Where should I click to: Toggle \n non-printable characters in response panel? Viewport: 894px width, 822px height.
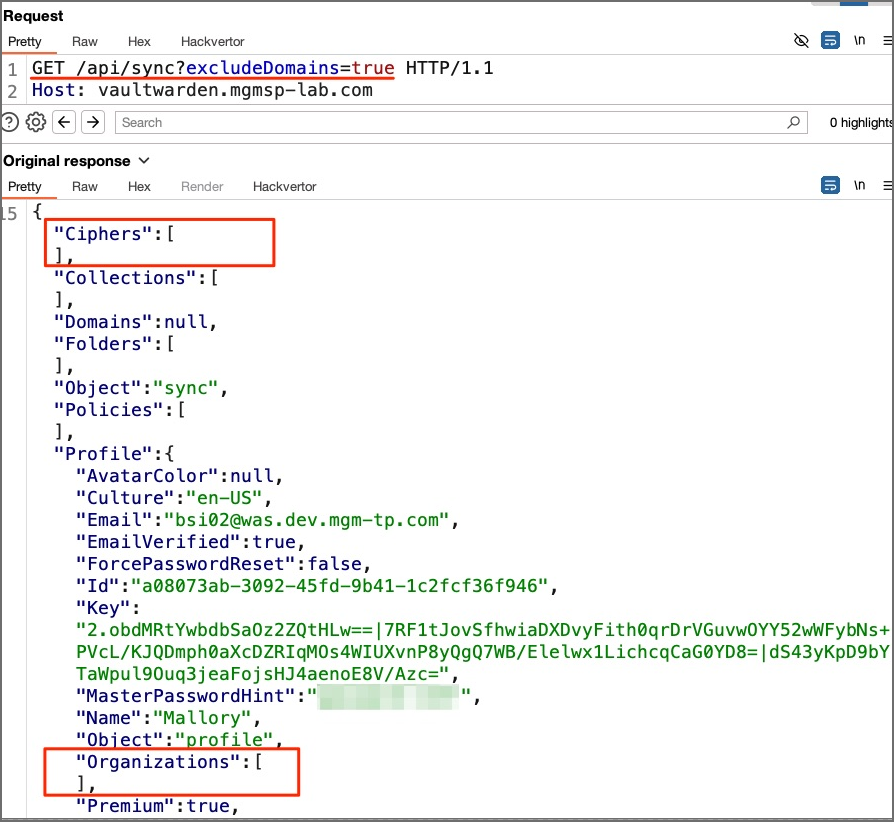[x=859, y=186]
